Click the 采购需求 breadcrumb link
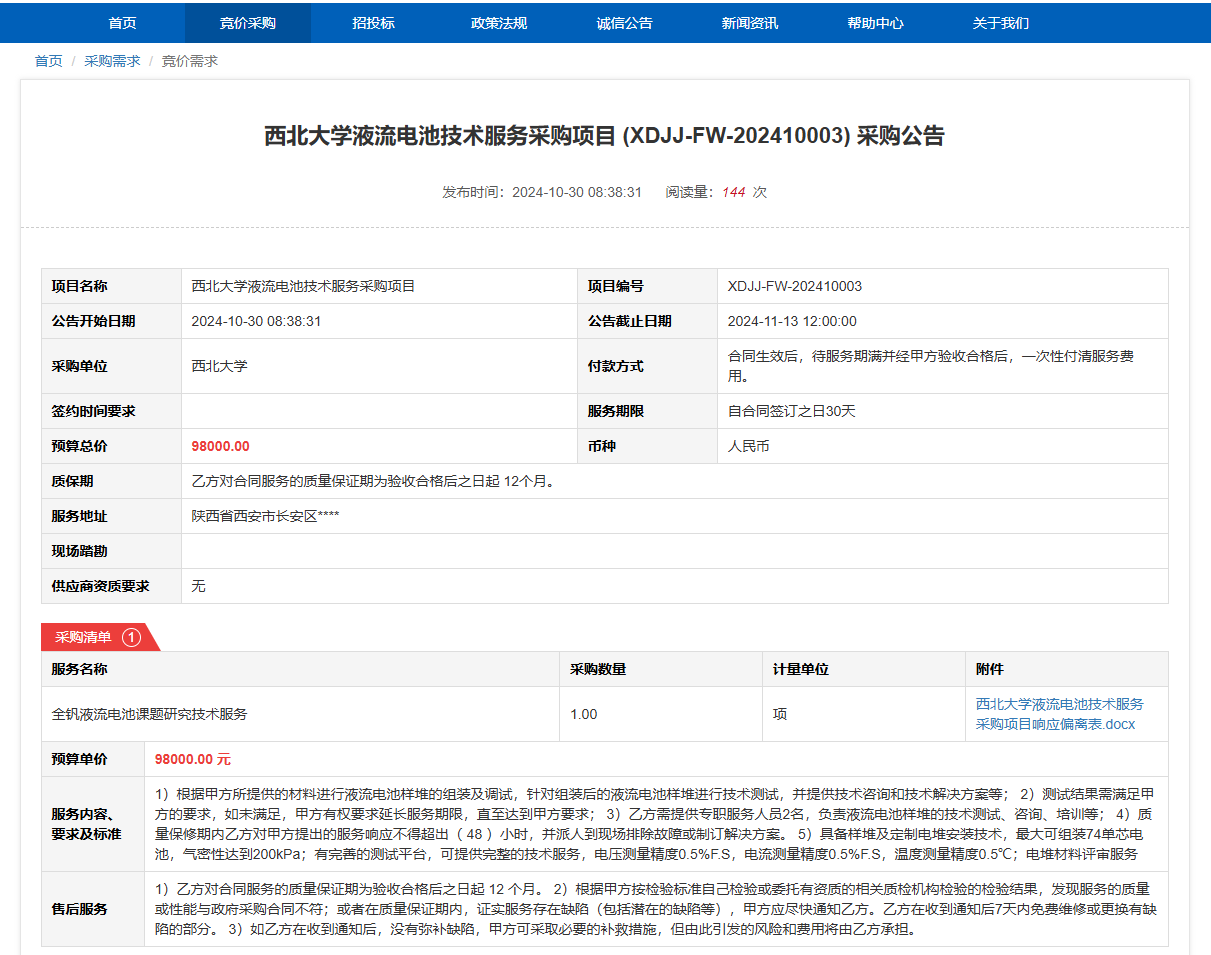 click(112, 61)
